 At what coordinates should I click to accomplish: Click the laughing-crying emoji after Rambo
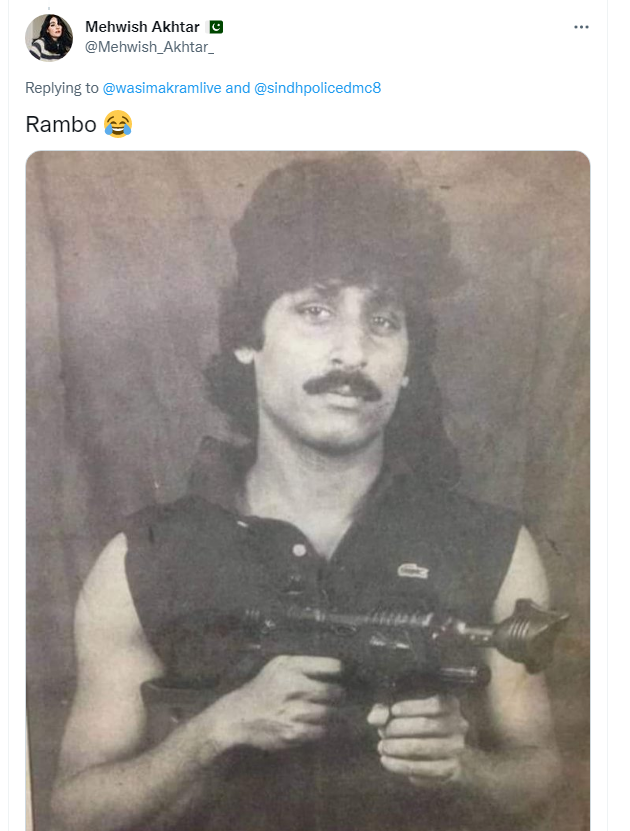(118, 124)
